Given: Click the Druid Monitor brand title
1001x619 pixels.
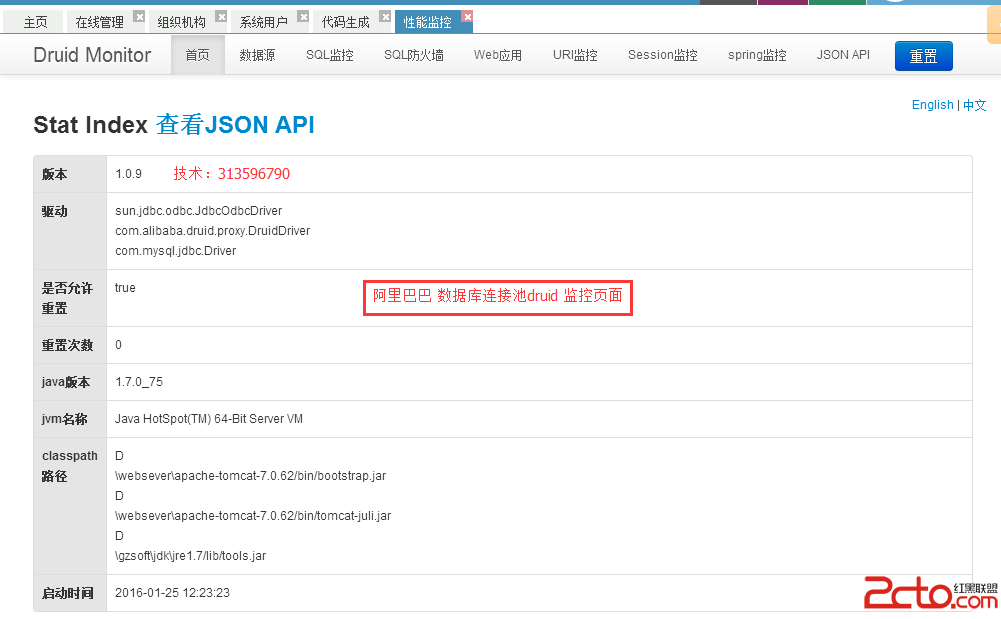Looking at the screenshot, I should click(x=92, y=55).
